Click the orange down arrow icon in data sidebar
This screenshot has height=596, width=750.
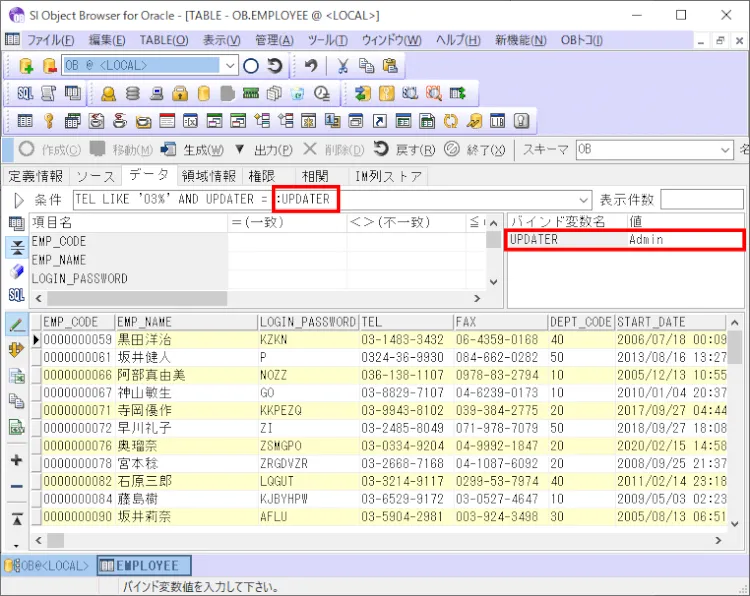pyautogui.click(x=17, y=350)
